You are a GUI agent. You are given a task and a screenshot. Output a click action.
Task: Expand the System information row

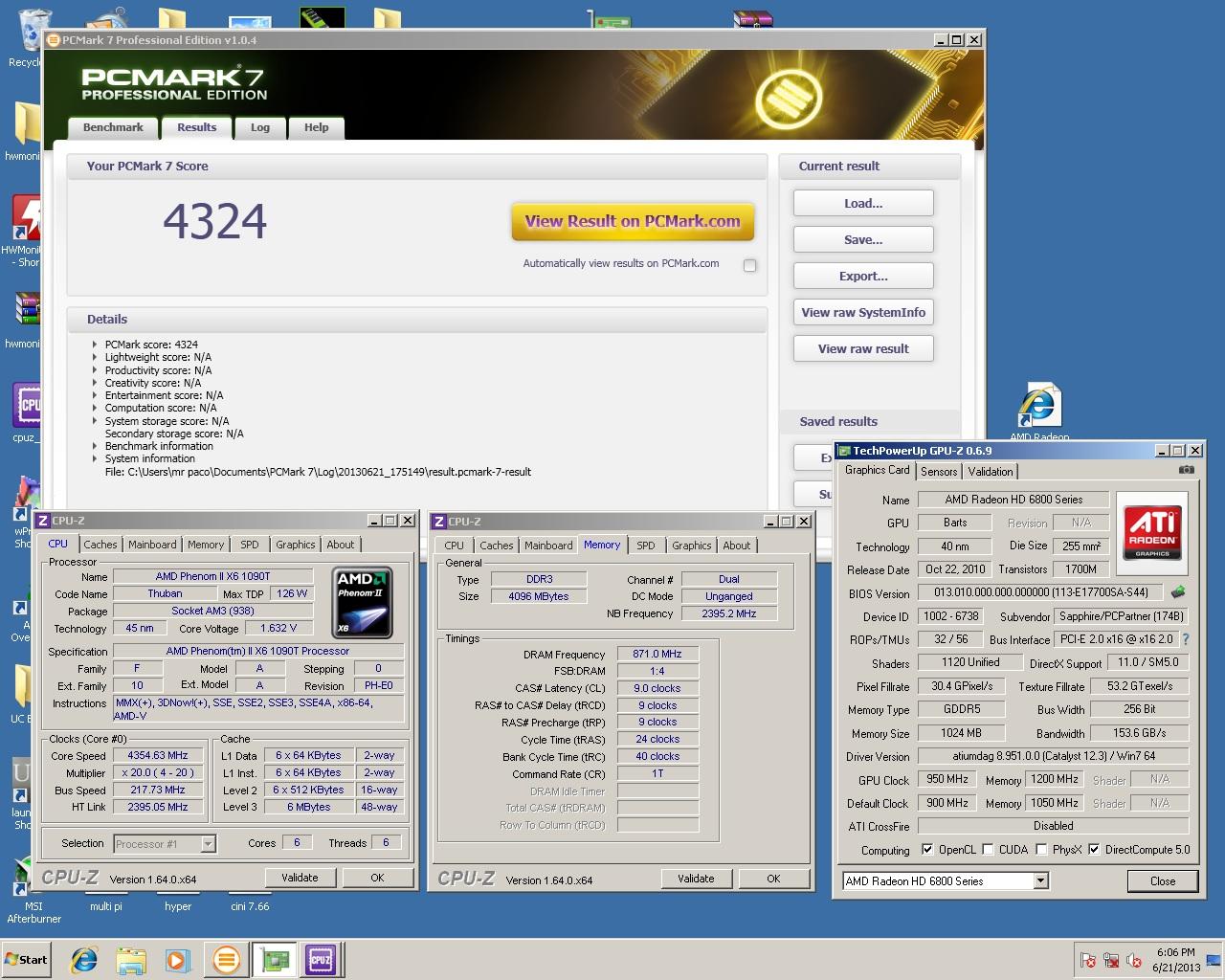point(95,458)
